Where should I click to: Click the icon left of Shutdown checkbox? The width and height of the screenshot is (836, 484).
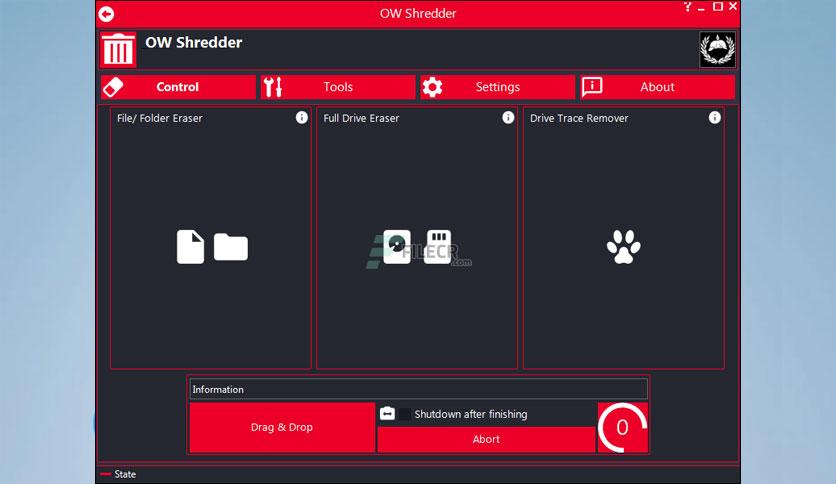(x=388, y=414)
